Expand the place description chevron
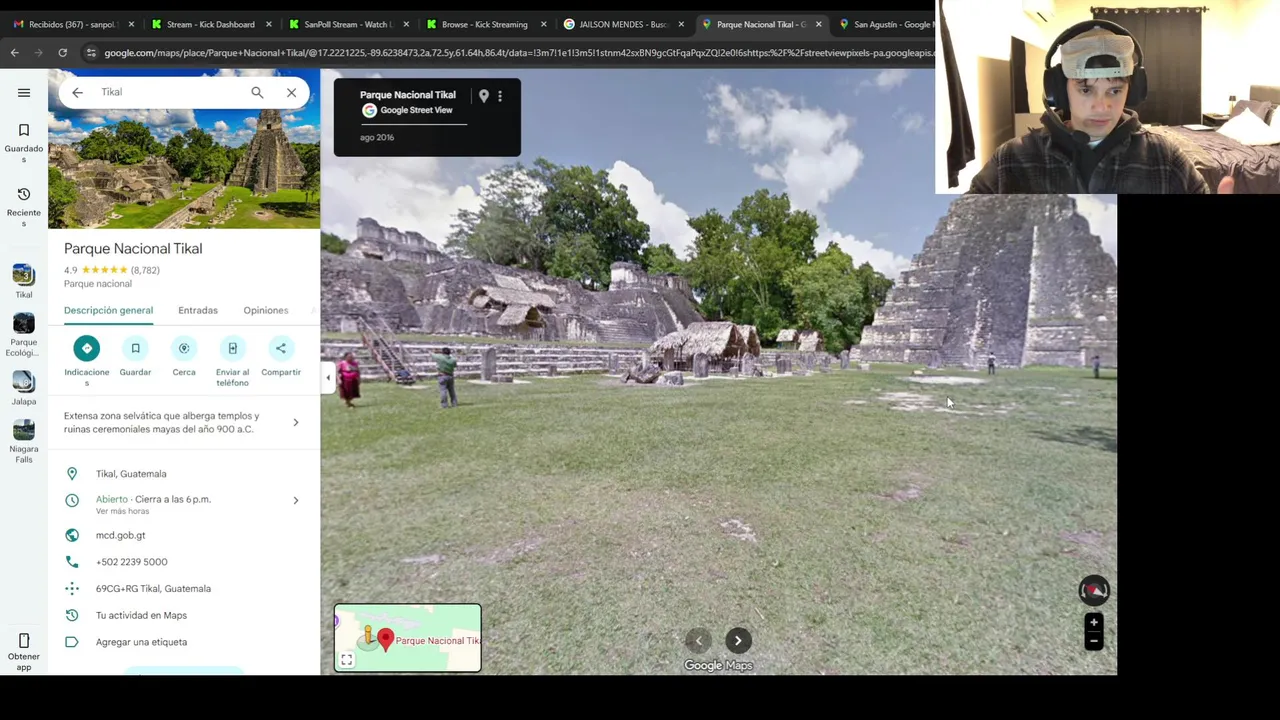 point(295,422)
